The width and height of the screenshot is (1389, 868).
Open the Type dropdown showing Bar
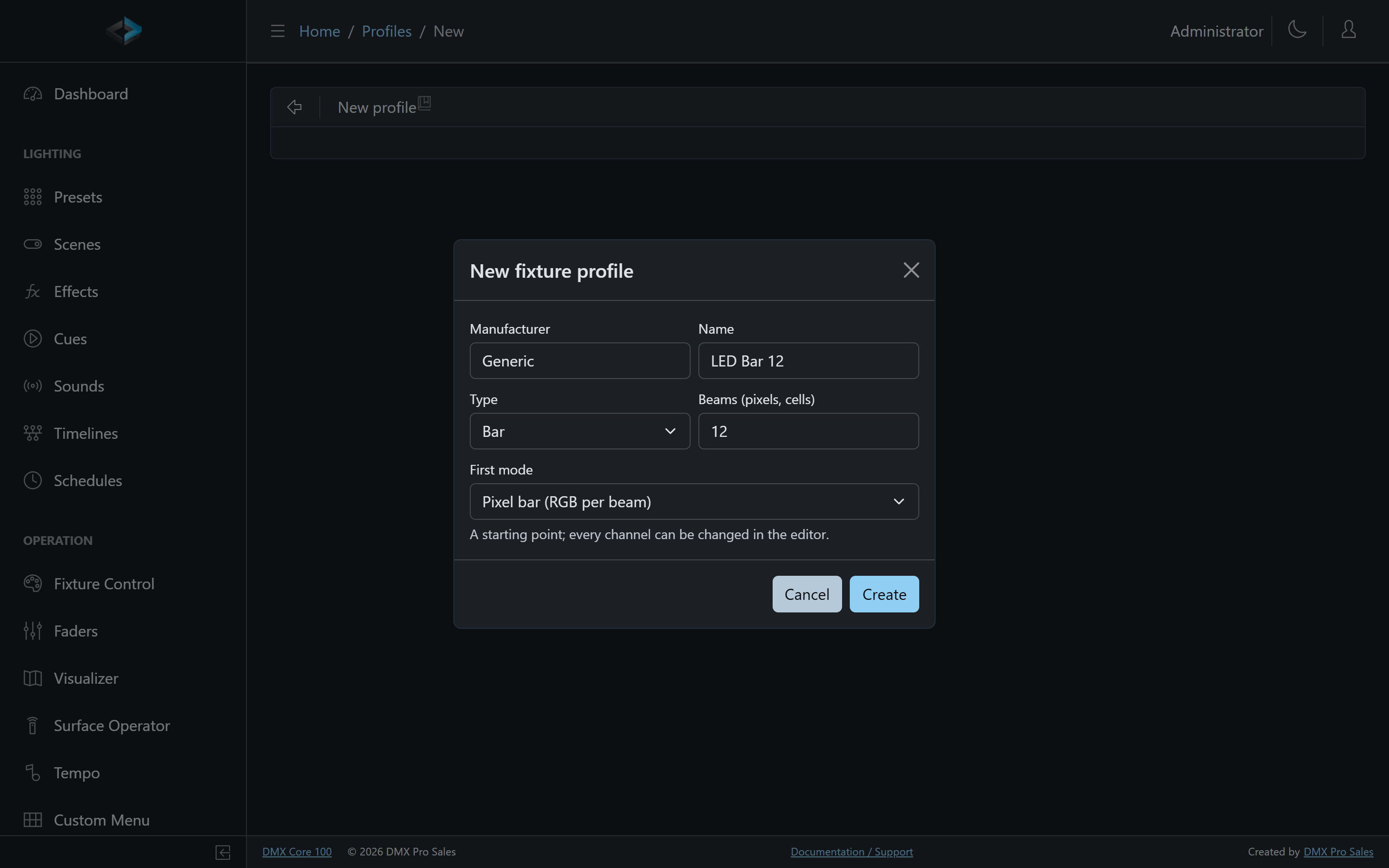[580, 431]
